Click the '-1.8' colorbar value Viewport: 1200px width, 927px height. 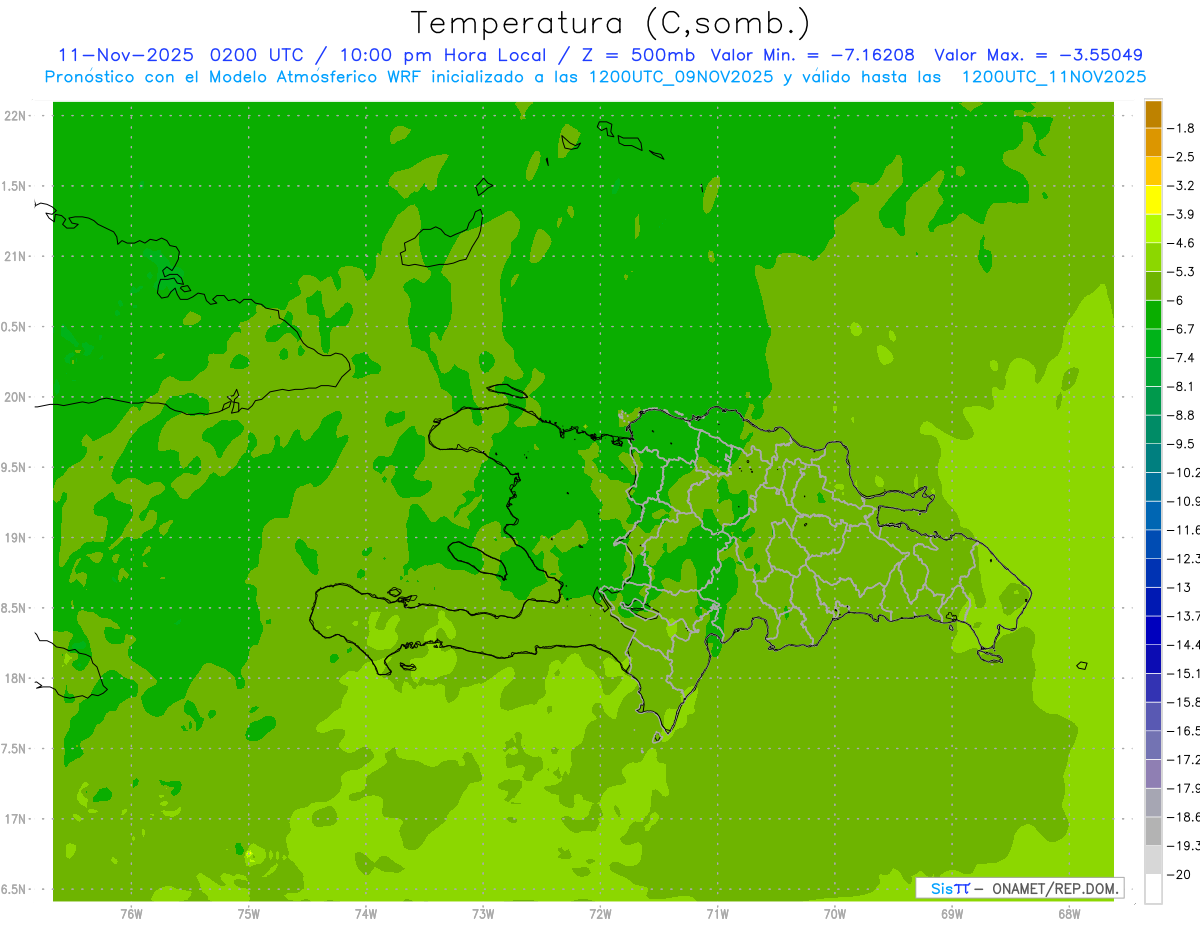pyautogui.click(x=1182, y=128)
